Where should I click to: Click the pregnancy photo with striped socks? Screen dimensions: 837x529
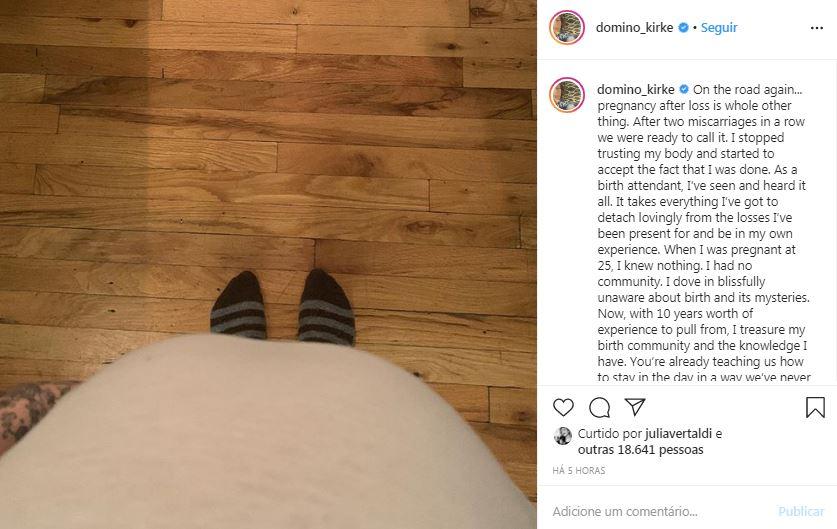(268, 264)
